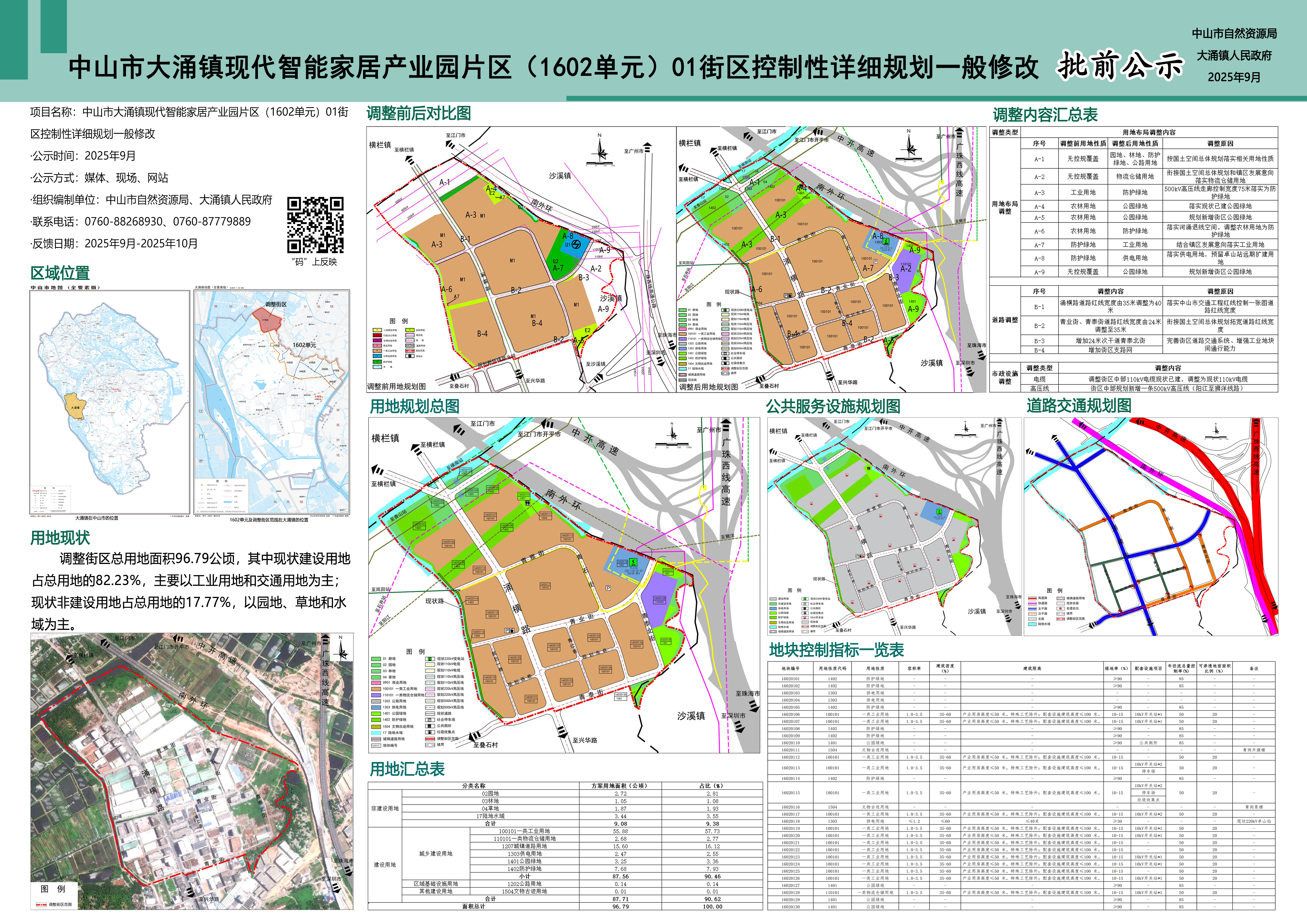The width and height of the screenshot is (1307, 924).
Task: Click the 至兴华路 direction arrow on 用地规划总图
Action: (562, 733)
